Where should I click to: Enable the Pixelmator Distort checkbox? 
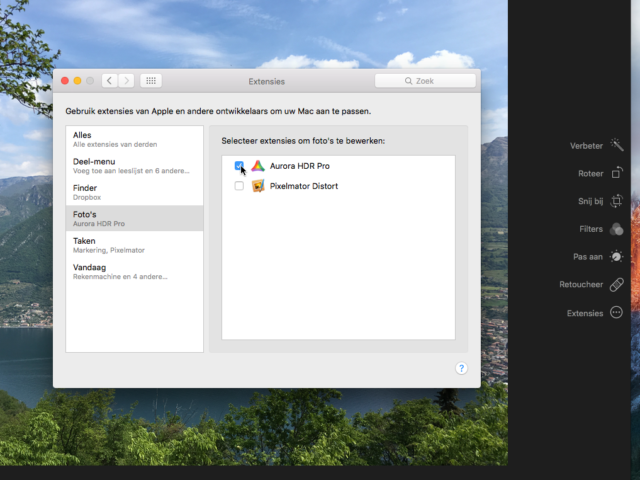coord(239,186)
